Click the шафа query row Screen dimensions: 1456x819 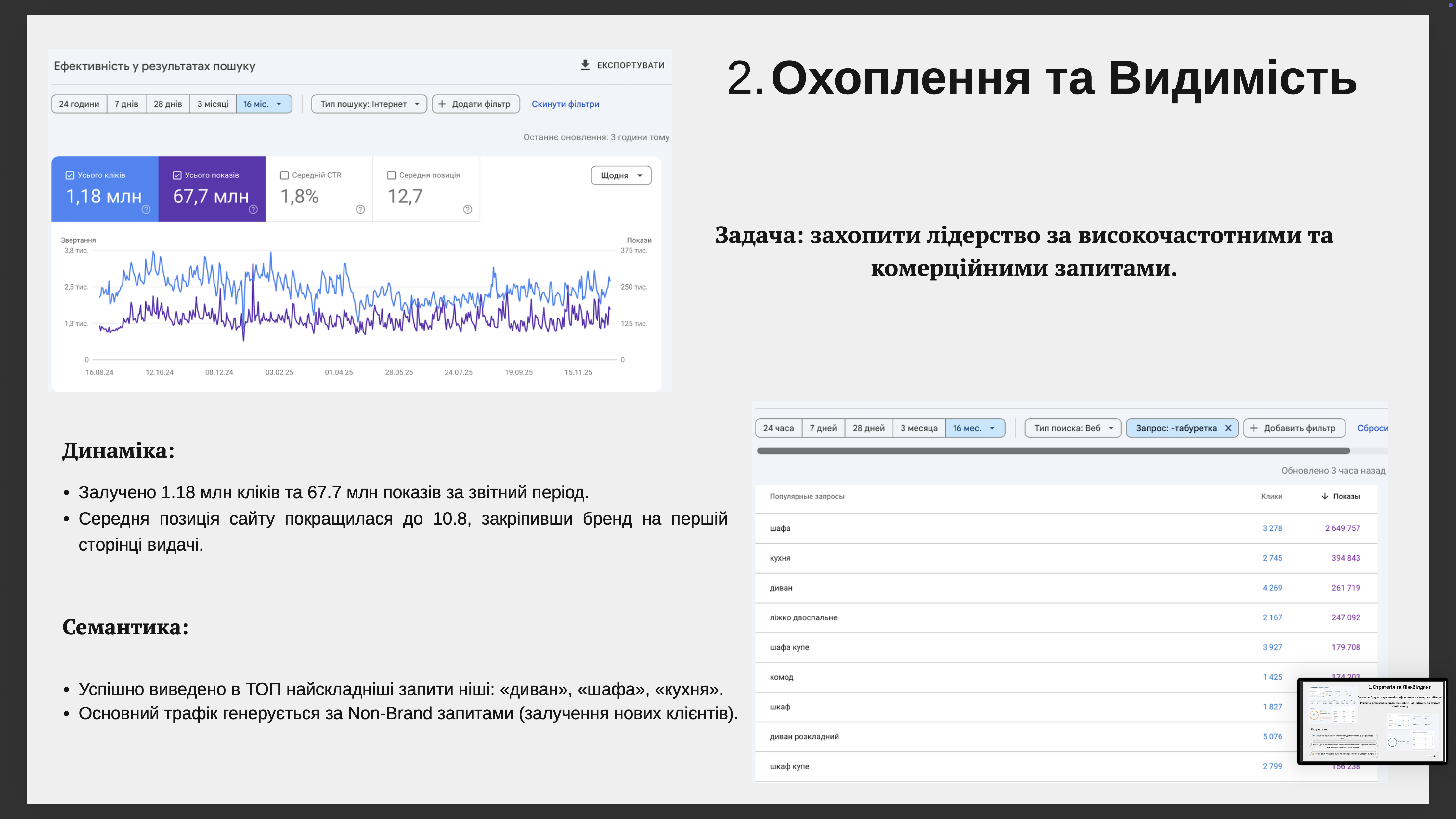[x=1066, y=528]
